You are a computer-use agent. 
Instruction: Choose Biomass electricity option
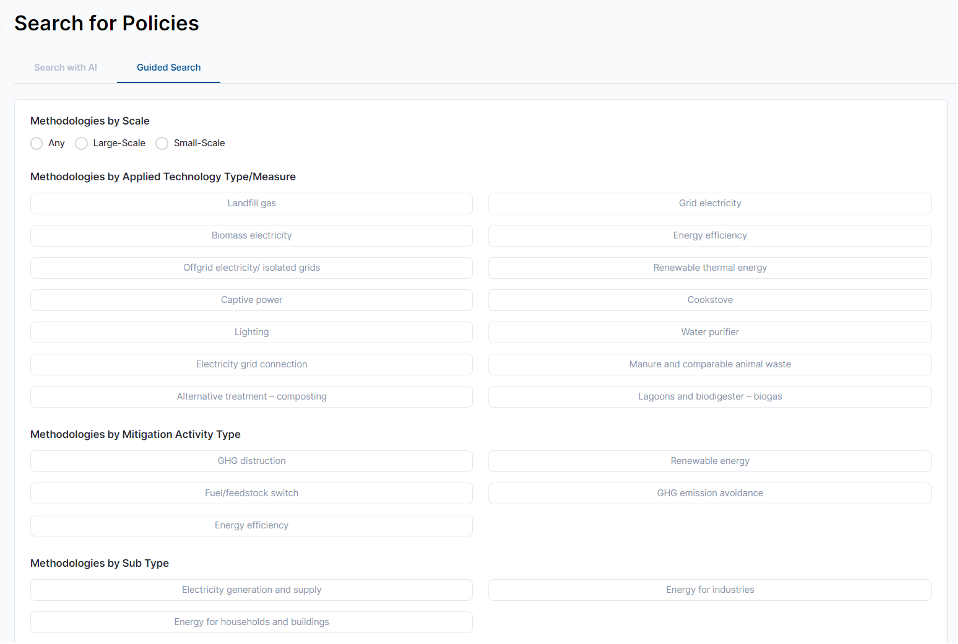coord(251,236)
